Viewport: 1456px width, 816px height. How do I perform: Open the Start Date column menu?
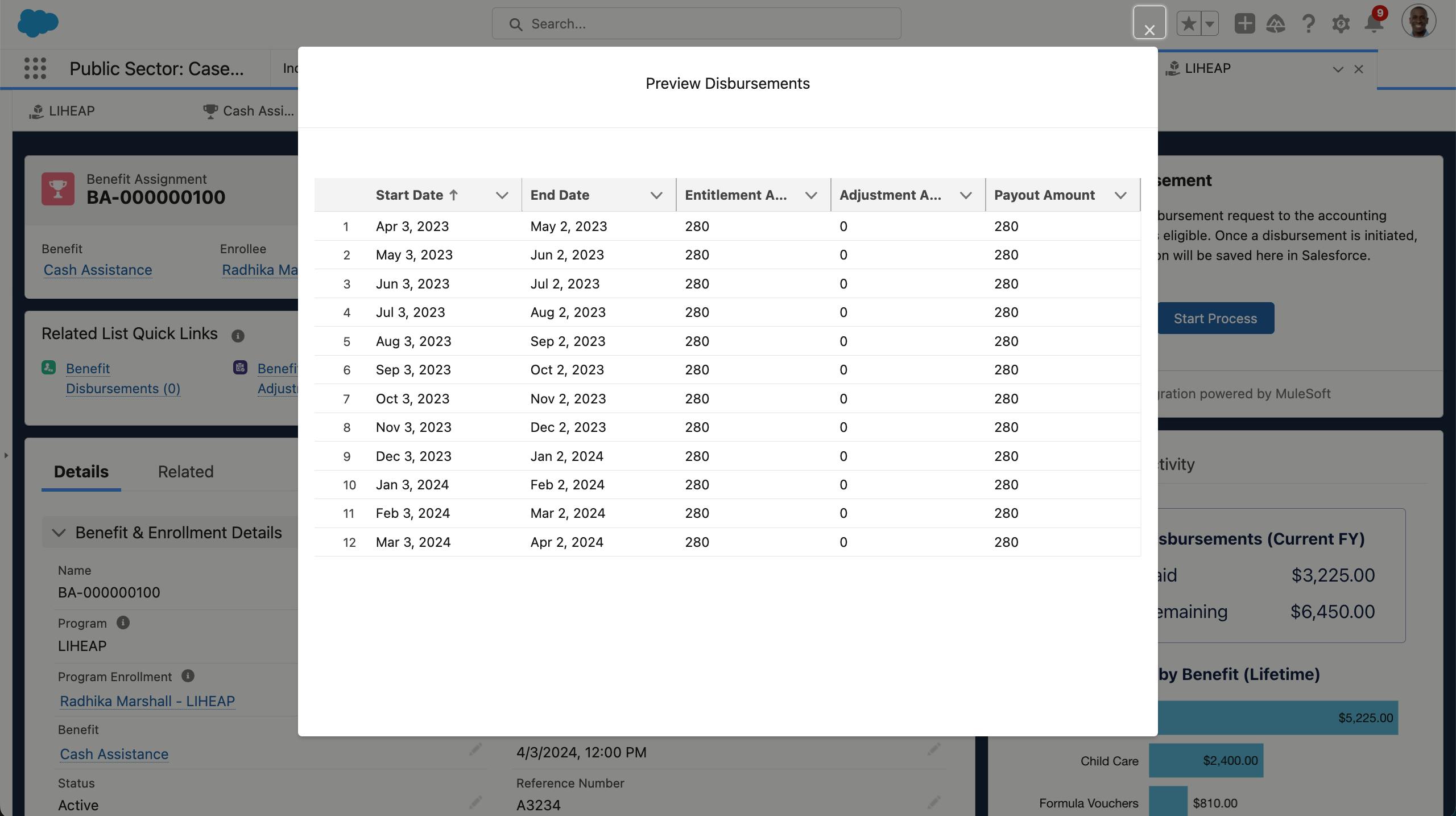click(502, 195)
